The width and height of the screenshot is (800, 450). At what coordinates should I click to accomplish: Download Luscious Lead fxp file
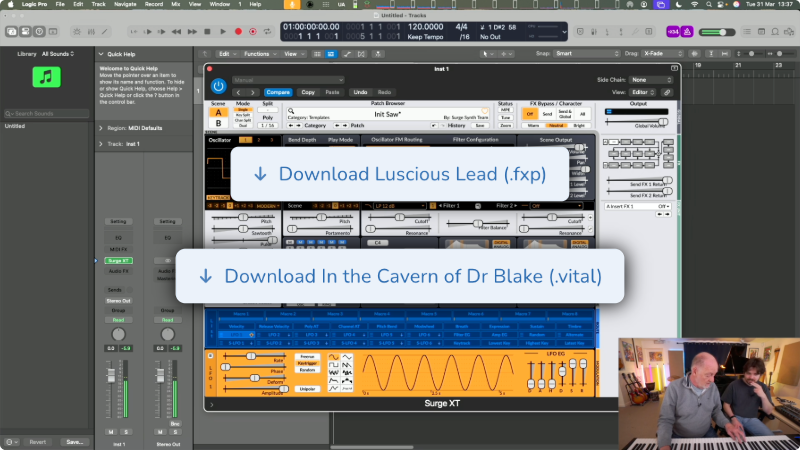399,174
